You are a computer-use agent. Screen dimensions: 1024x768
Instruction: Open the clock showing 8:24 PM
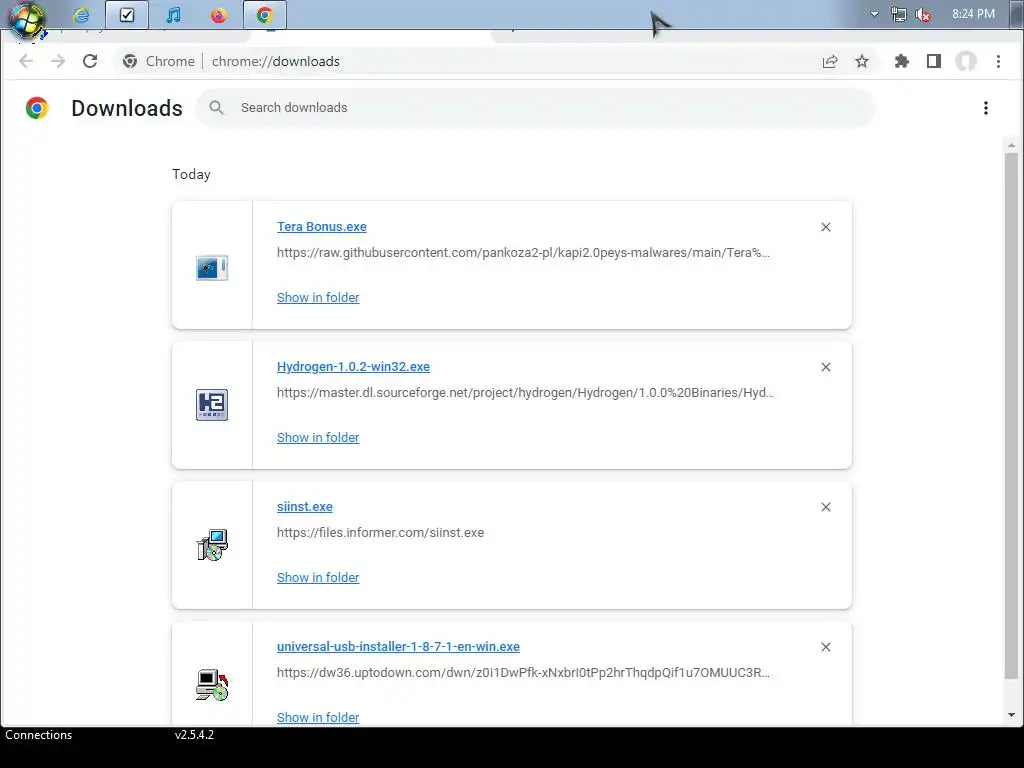coord(973,14)
